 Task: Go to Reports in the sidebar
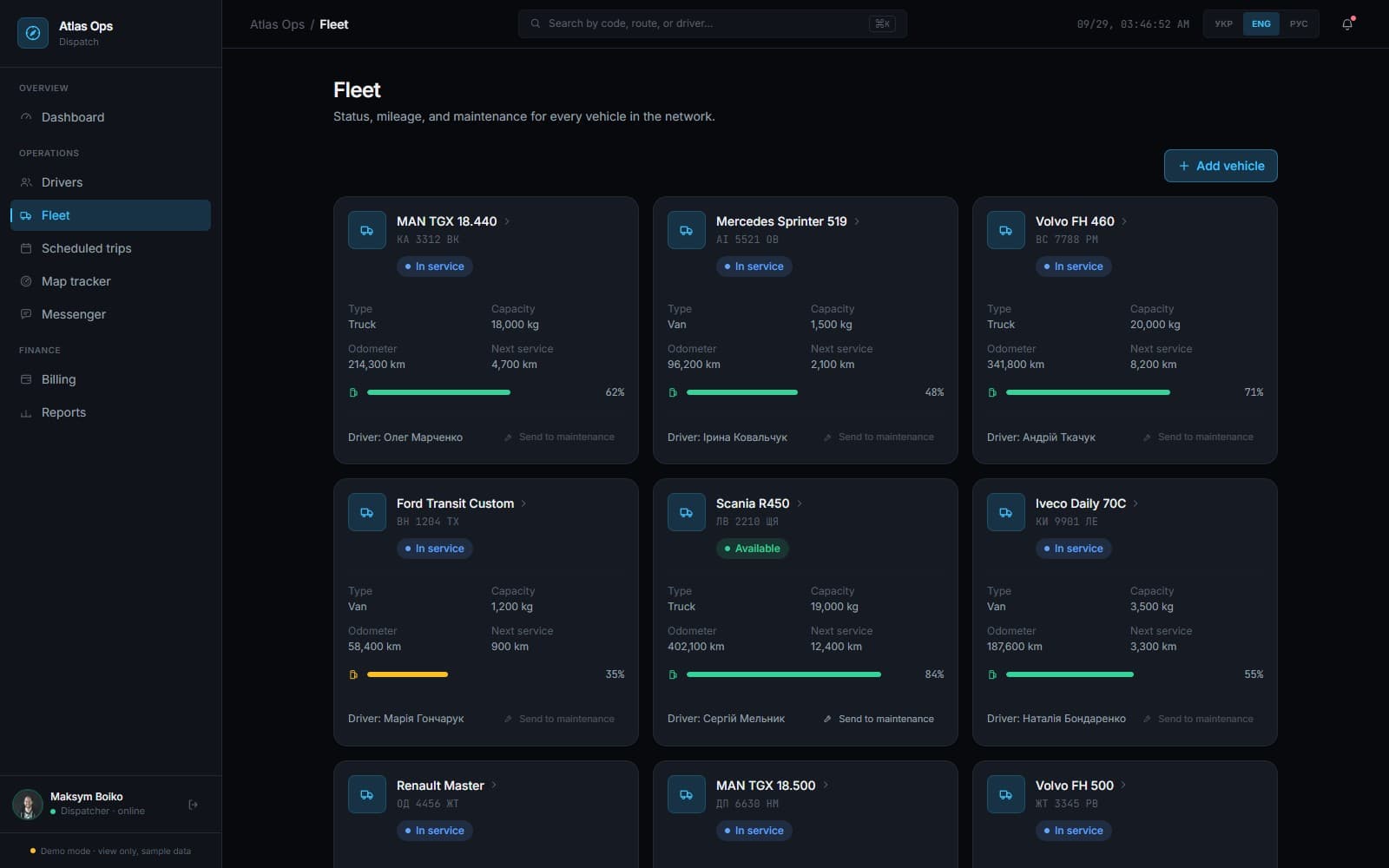(110, 412)
